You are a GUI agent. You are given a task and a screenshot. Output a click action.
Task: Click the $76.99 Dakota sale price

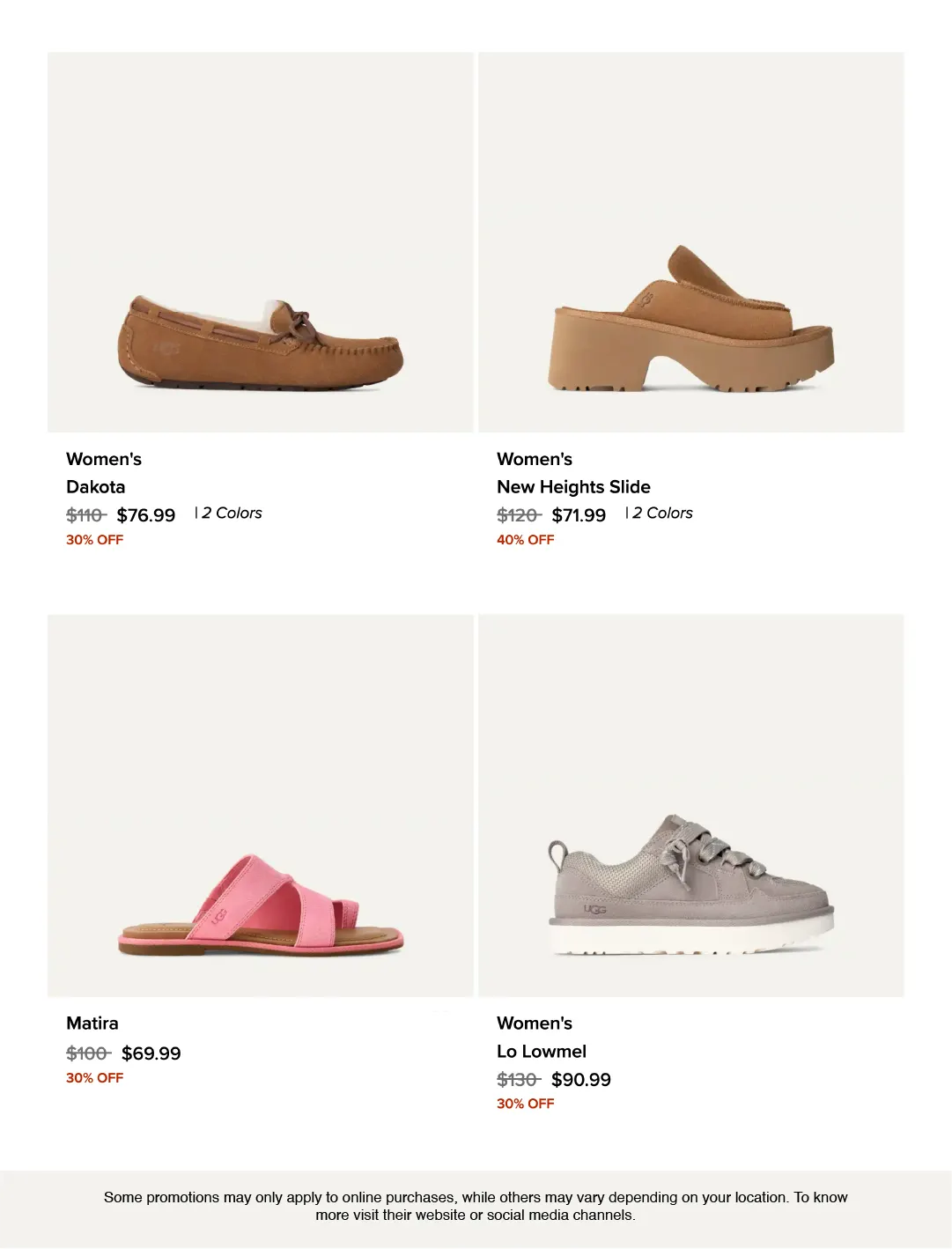coord(146,515)
